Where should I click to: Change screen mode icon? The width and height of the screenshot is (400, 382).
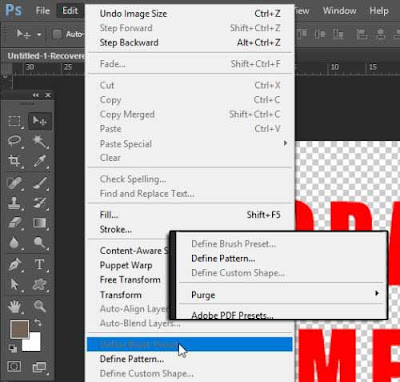coord(39,367)
